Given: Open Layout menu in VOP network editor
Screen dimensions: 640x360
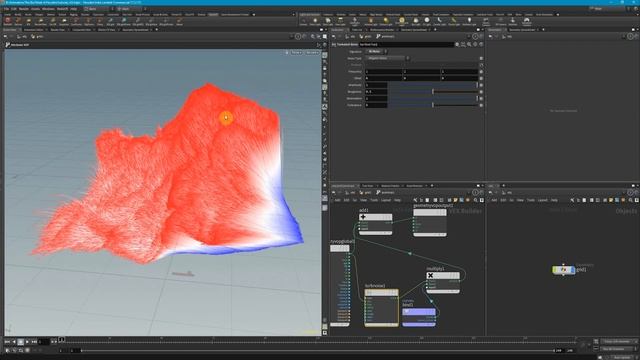Looking at the screenshot, I should (x=386, y=200).
